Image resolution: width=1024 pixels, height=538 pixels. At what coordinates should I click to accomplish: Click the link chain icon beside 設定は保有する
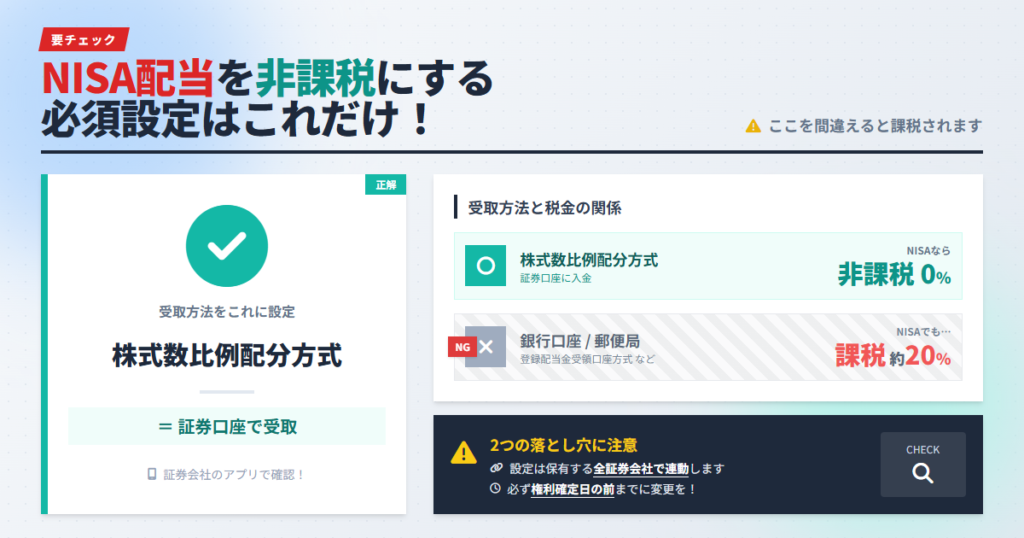[x=496, y=468]
